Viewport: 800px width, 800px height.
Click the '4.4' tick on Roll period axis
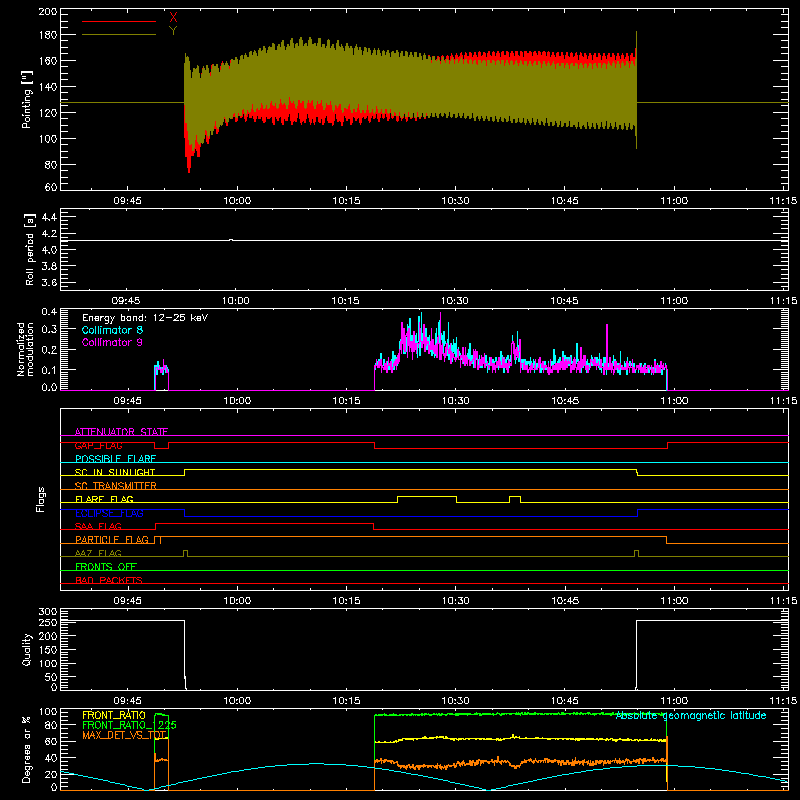tap(49, 217)
